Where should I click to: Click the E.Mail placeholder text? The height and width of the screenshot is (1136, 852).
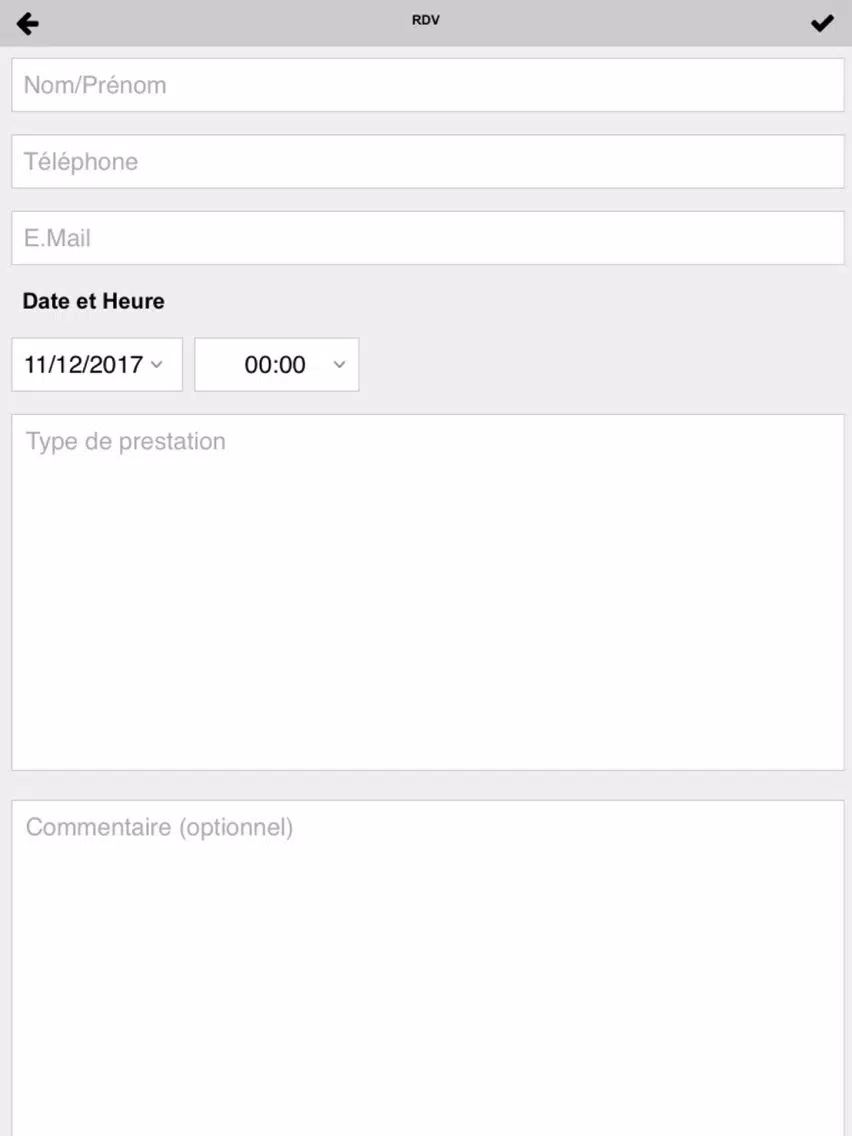57,238
